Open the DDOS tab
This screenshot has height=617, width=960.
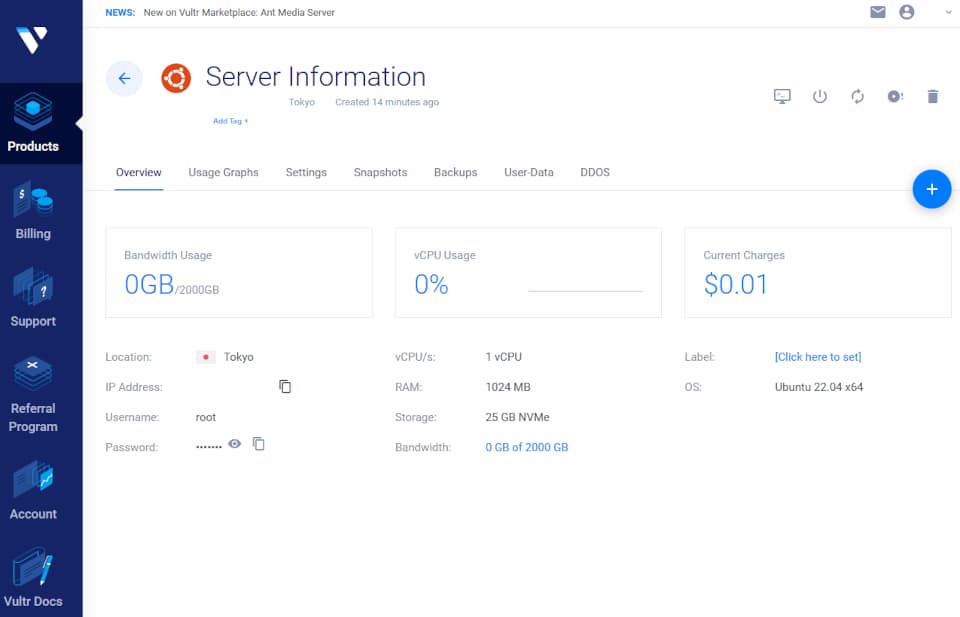(594, 173)
